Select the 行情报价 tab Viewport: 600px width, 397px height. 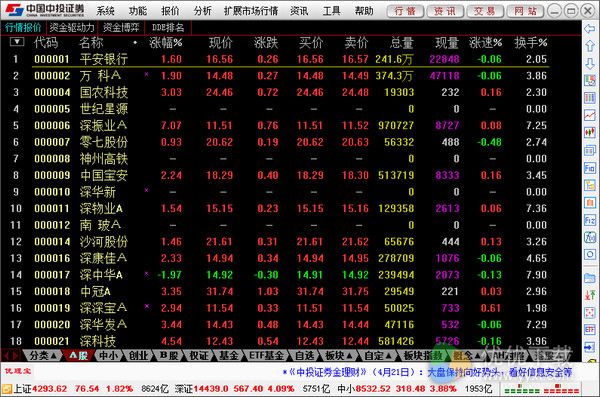point(23,28)
